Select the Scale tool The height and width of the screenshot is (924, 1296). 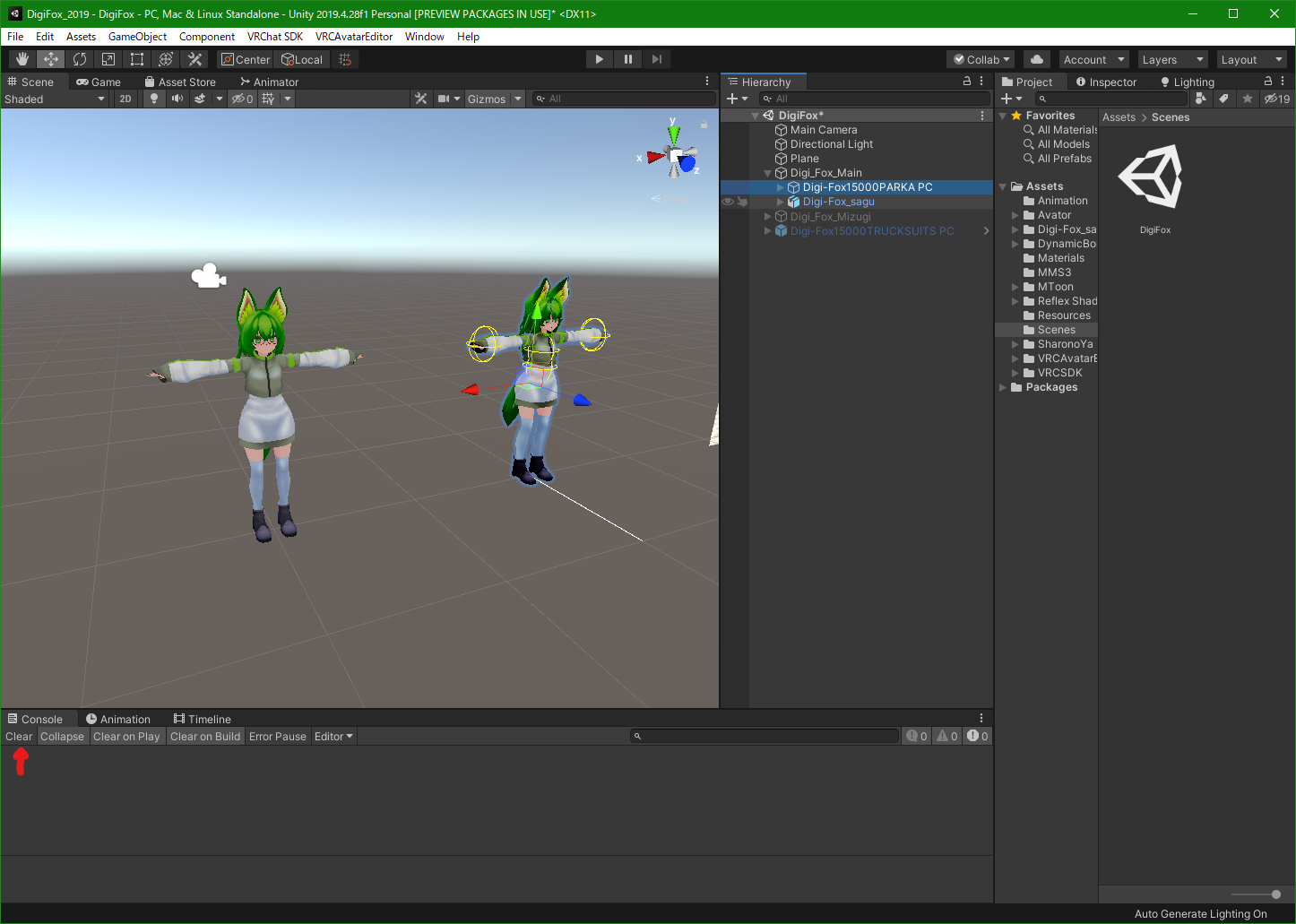(x=108, y=59)
